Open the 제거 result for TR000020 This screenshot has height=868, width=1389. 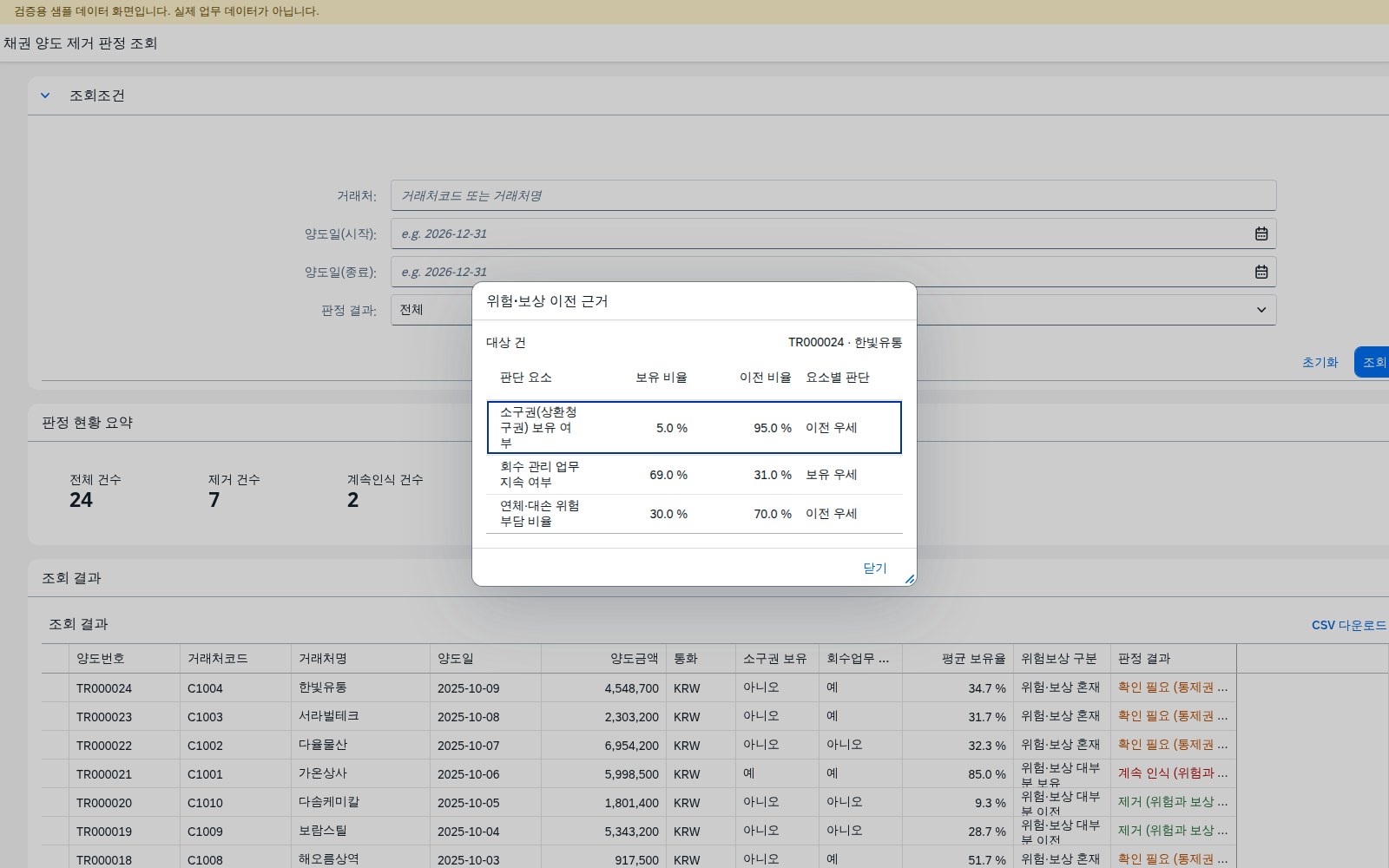click(x=1173, y=802)
